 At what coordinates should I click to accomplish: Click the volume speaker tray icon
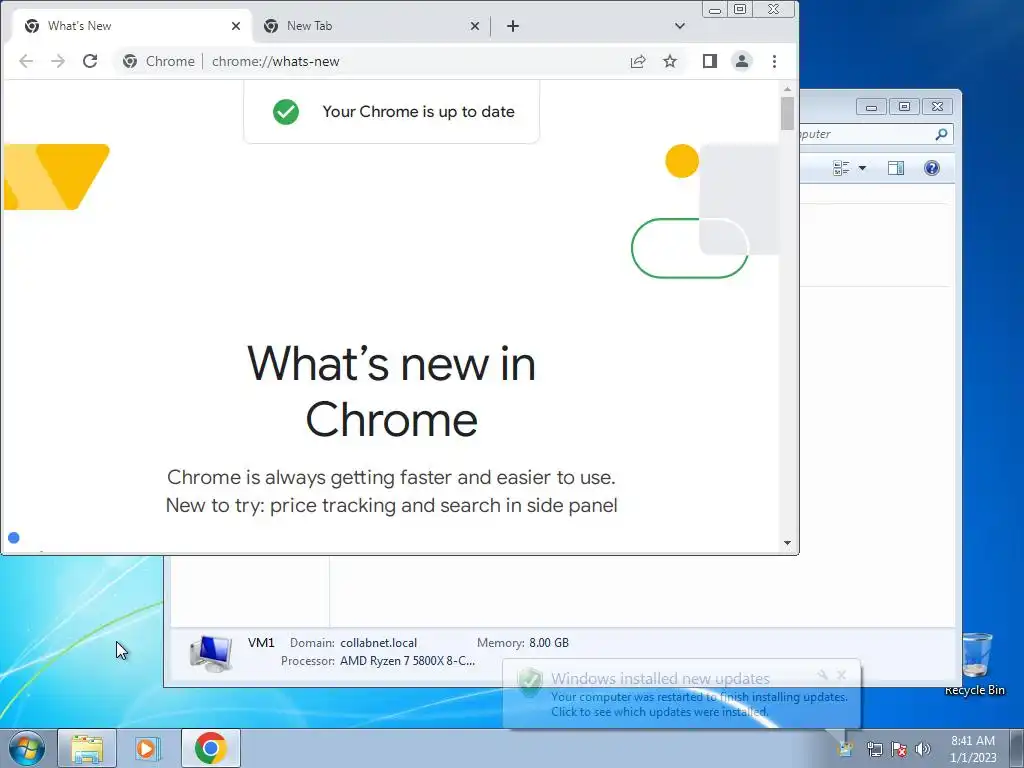click(x=923, y=749)
